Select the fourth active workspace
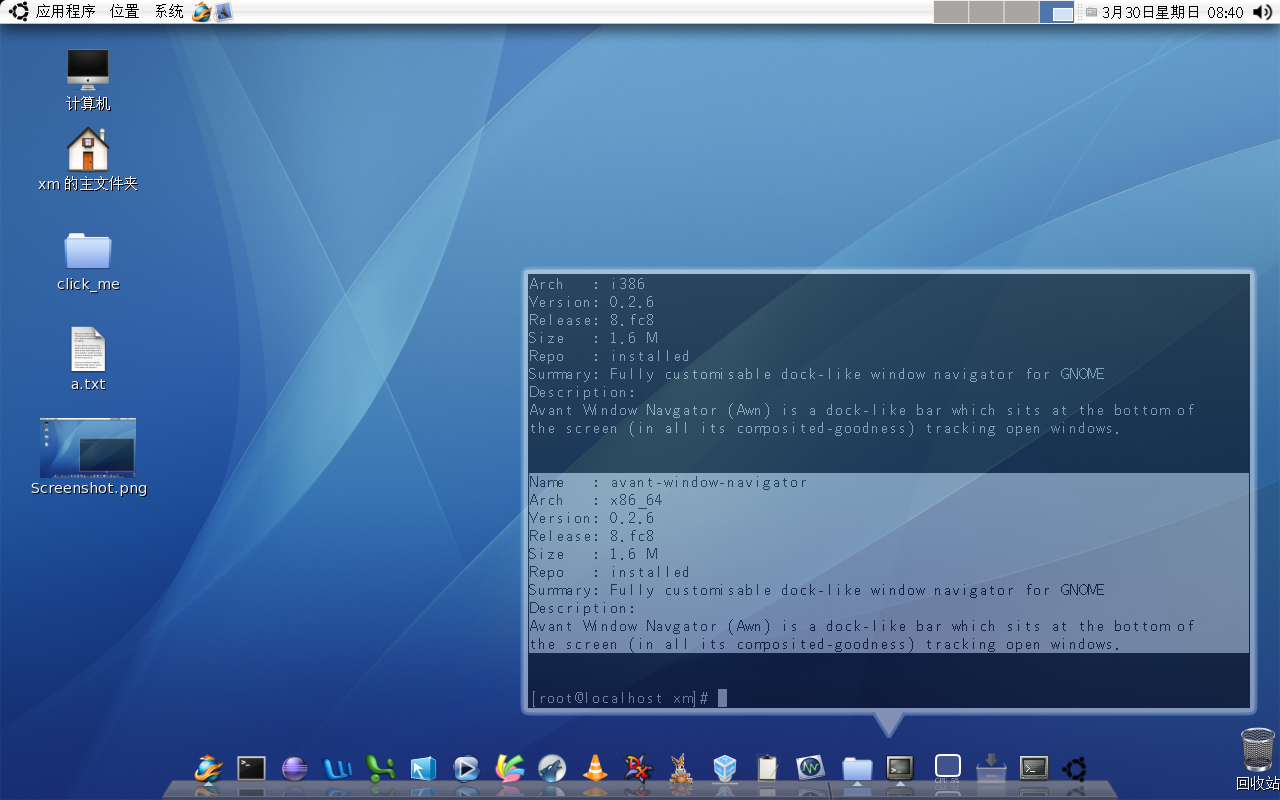The image size is (1280, 800). [1057, 12]
